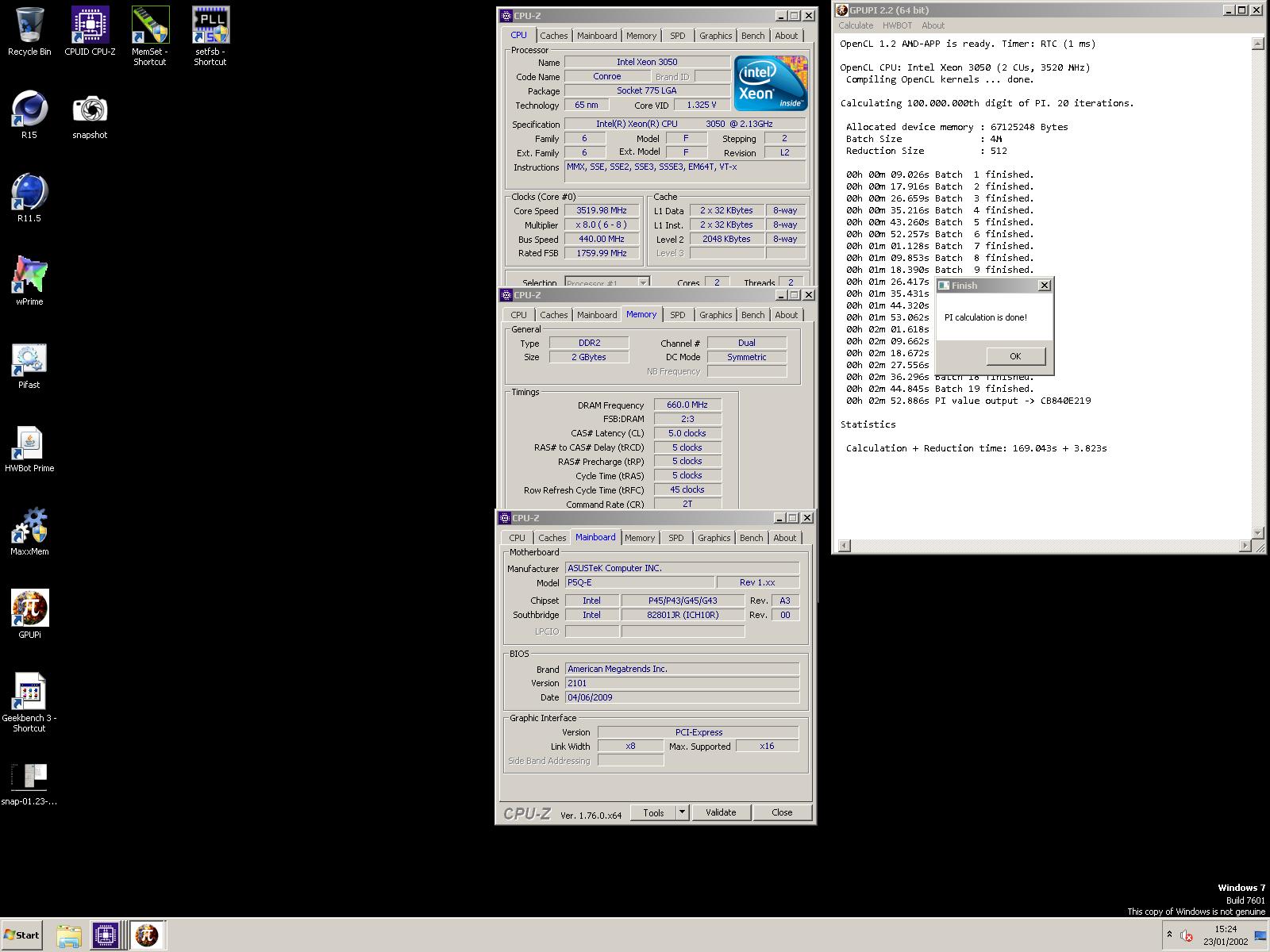
Task: Open the Geekbench 3 shortcut icon
Action: (29, 693)
